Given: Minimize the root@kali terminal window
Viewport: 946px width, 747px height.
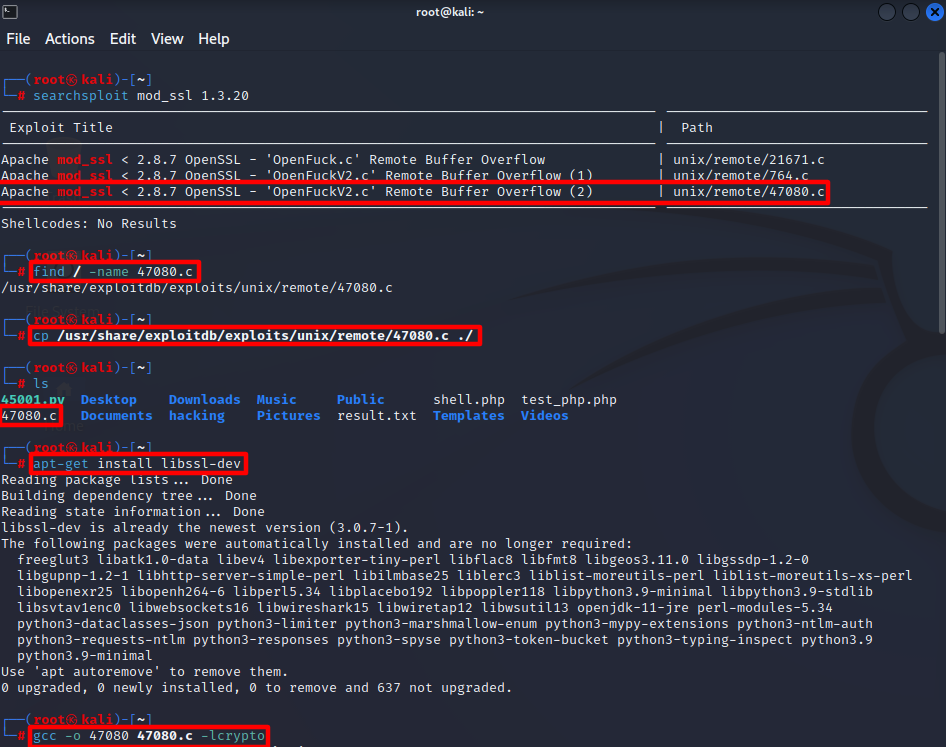Looking at the screenshot, I should click(887, 12).
